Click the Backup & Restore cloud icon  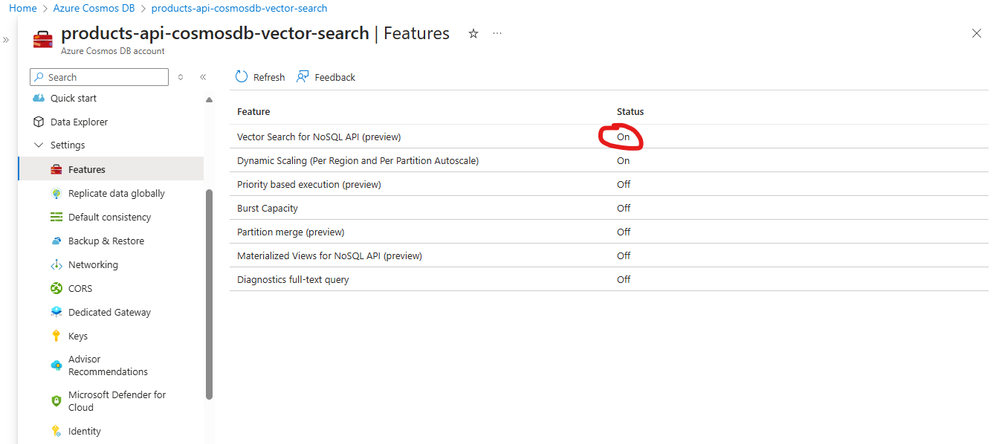coord(56,241)
